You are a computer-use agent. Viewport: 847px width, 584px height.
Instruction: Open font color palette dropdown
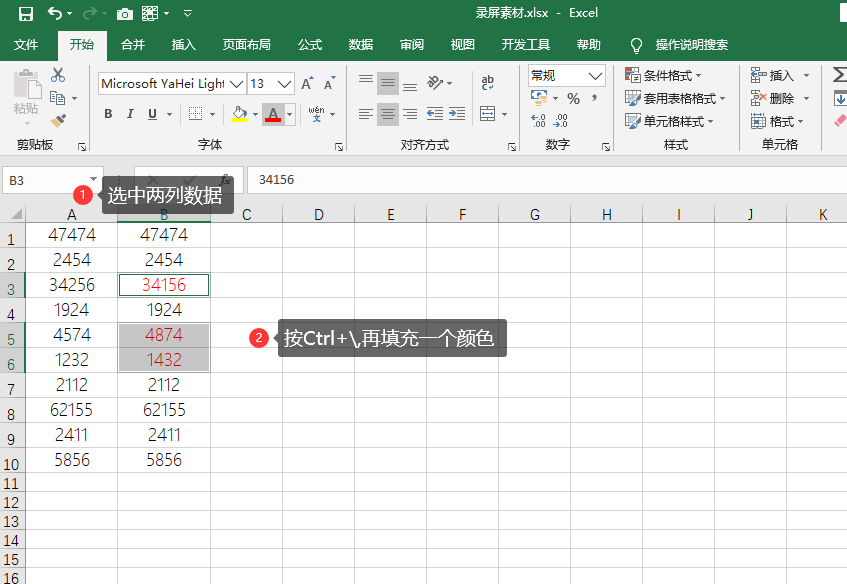pos(290,115)
